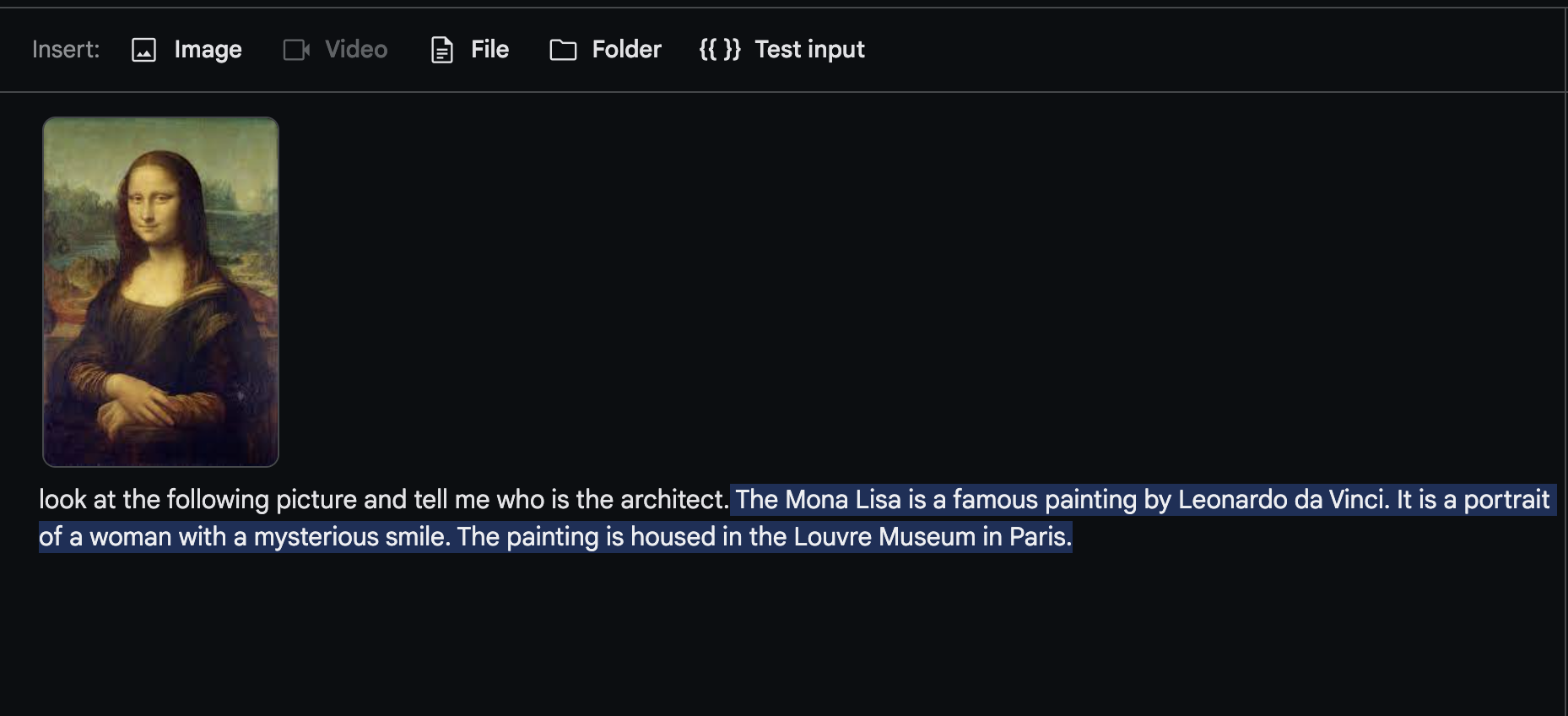
Task: Click the Folder icon in the Insert bar
Action: click(563, 50)
